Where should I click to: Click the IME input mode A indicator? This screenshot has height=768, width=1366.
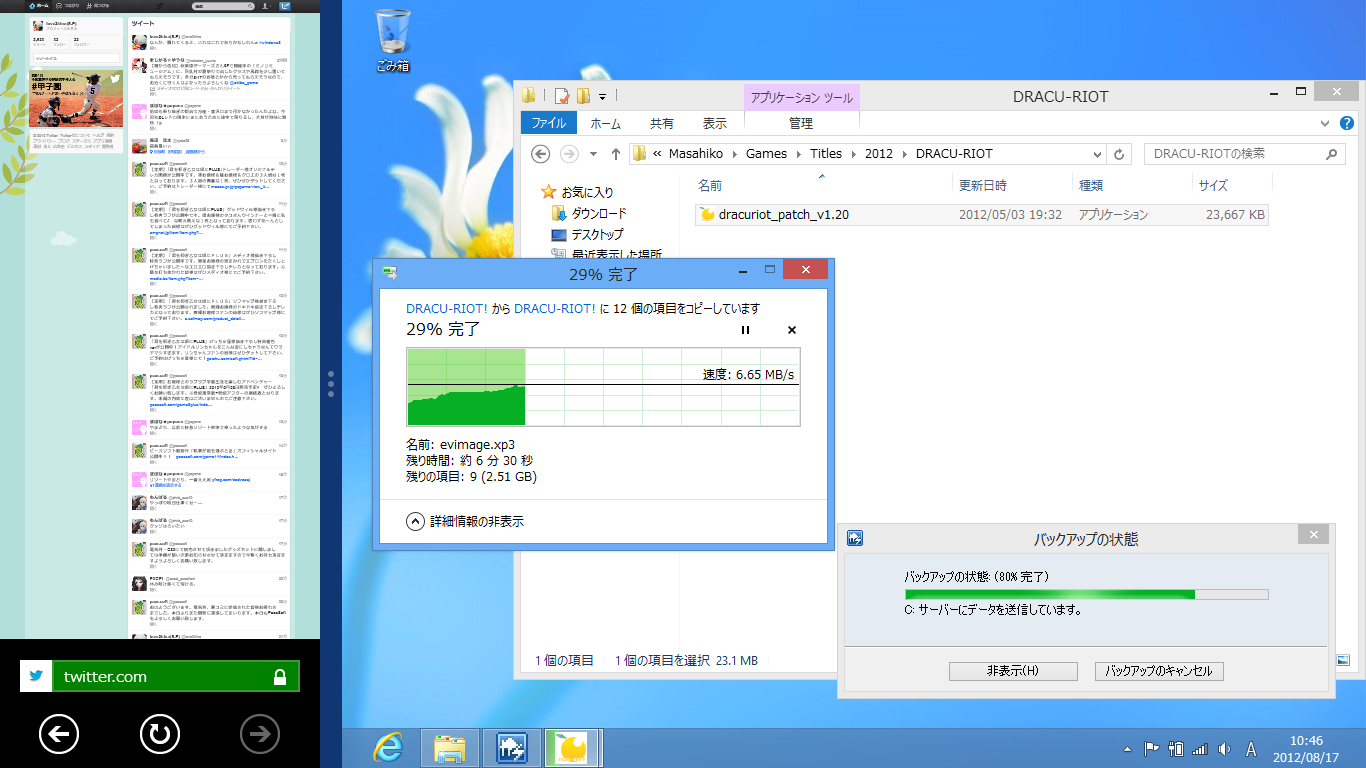click(x=1251, y=748)
